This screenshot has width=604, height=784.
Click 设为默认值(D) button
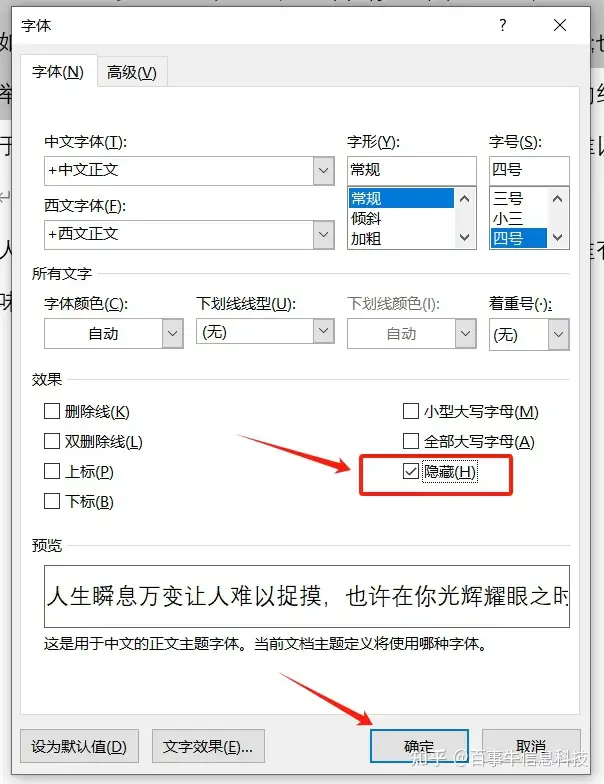(79, 746)
